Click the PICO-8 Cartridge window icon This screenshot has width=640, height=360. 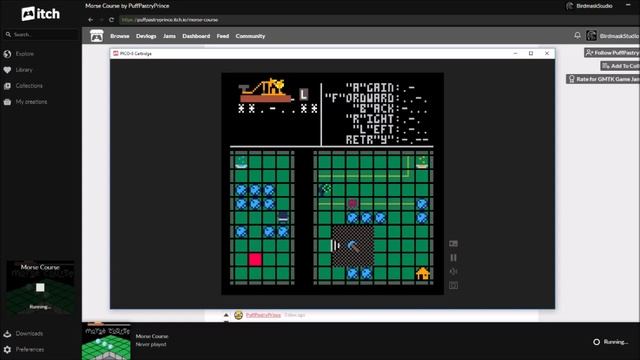(x=116, y=53)
